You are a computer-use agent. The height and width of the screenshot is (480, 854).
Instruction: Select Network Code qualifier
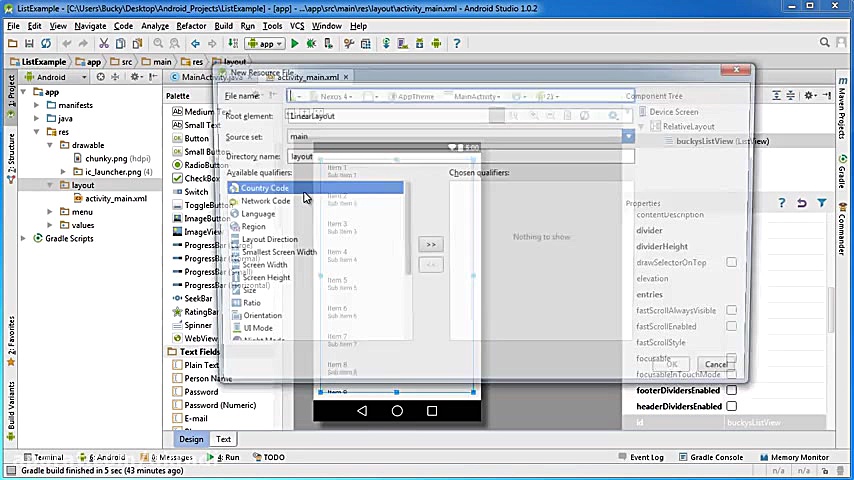[x=316, y=200]
